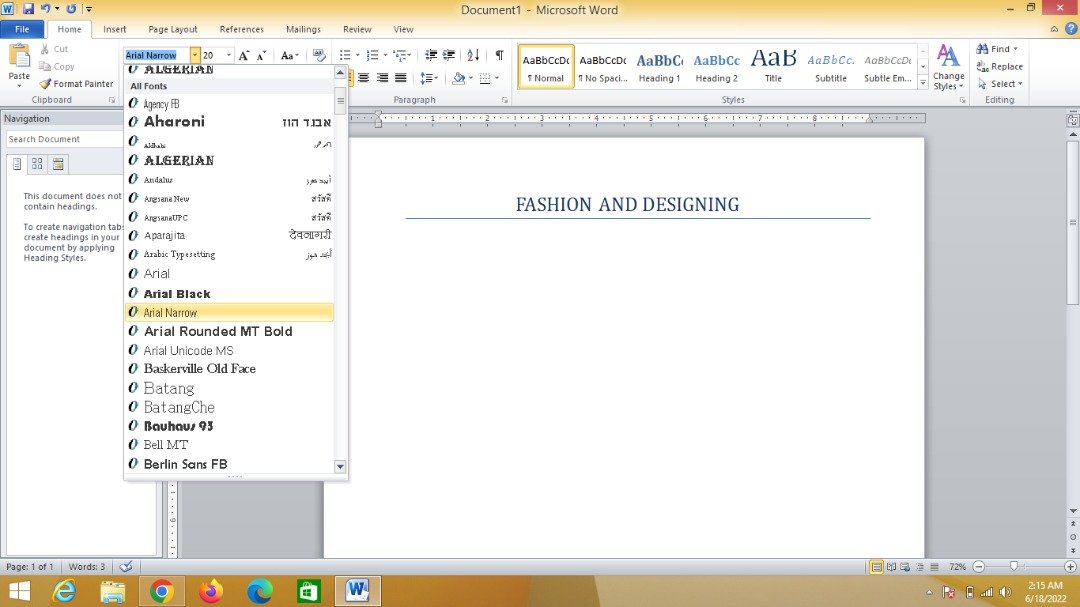Open Change Styles dropdown
The height and width of the screenshot is (607, 1080).
[x=948, y=68]
